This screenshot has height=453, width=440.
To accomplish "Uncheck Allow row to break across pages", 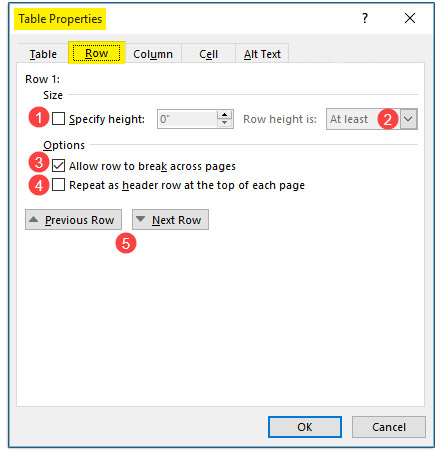I will 59,165.
